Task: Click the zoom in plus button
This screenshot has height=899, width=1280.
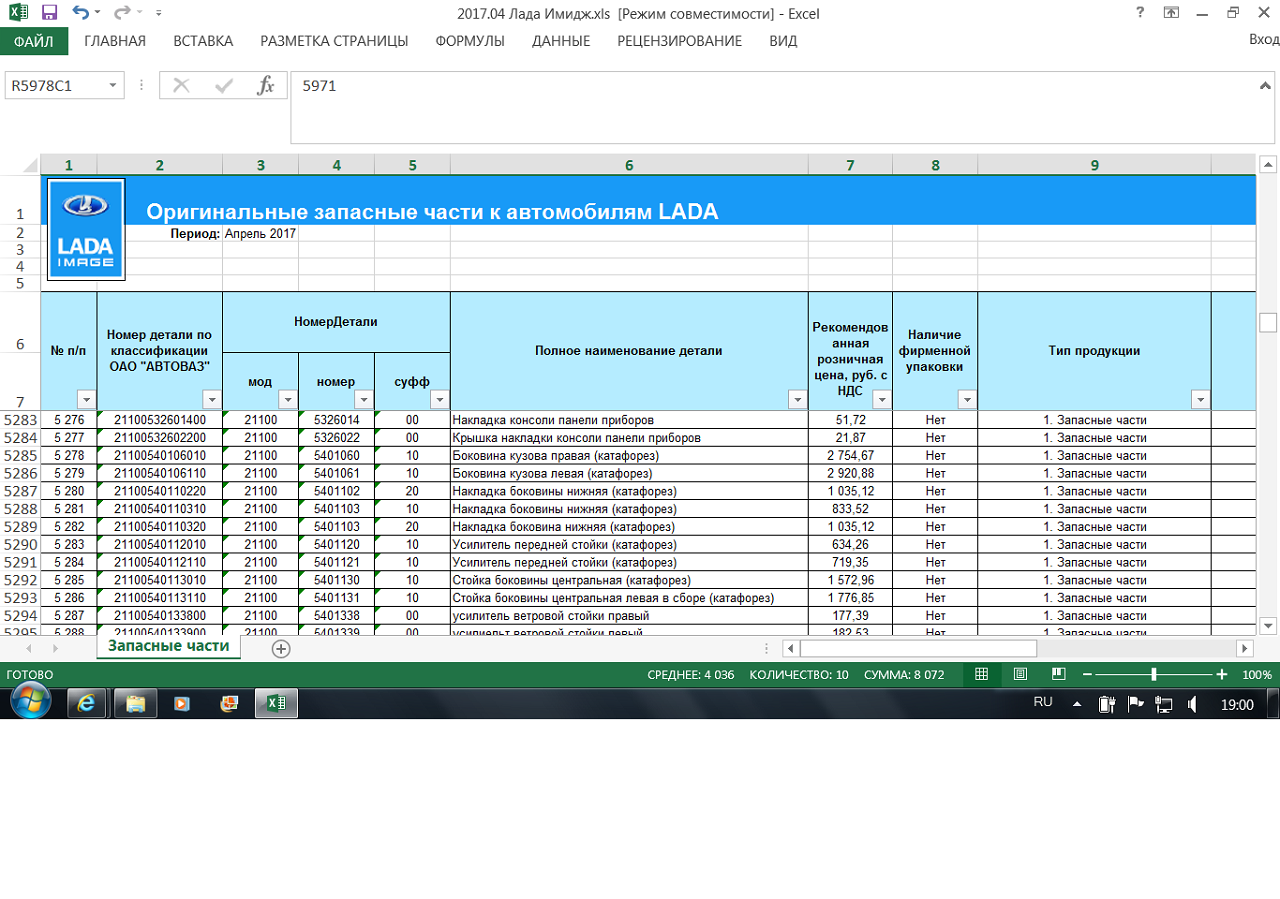Action: tap(1222, 675)
